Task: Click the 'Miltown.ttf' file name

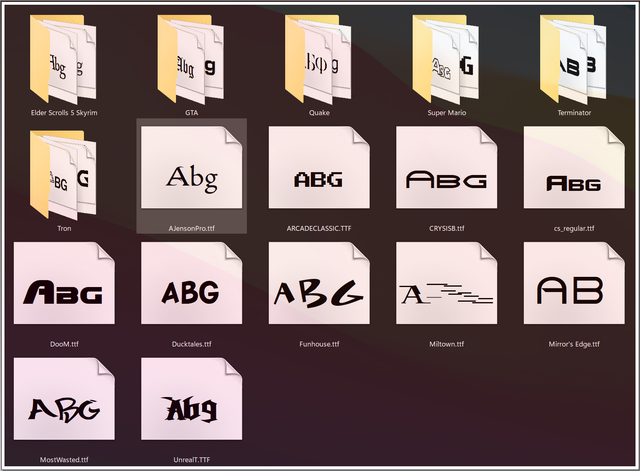Action: coord(447,344)
